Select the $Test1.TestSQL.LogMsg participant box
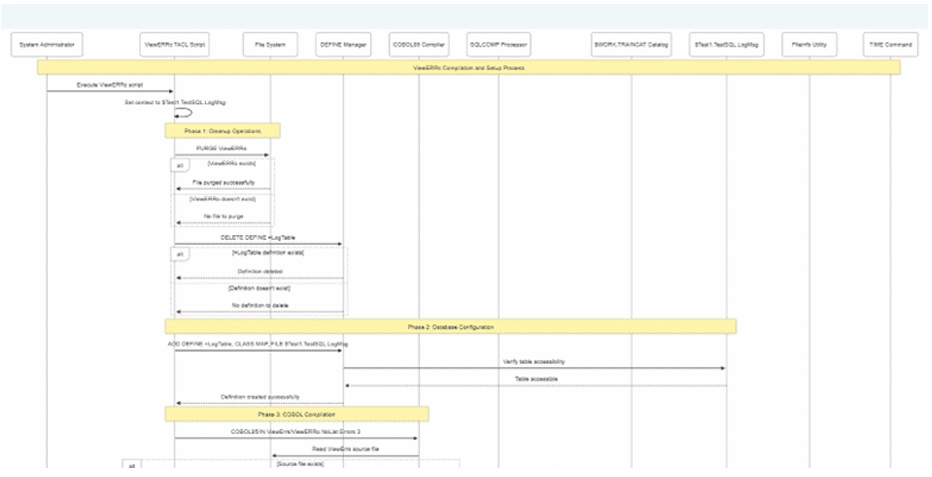The height and width of the screenshot is (477, 932). [x=726, y=45]
